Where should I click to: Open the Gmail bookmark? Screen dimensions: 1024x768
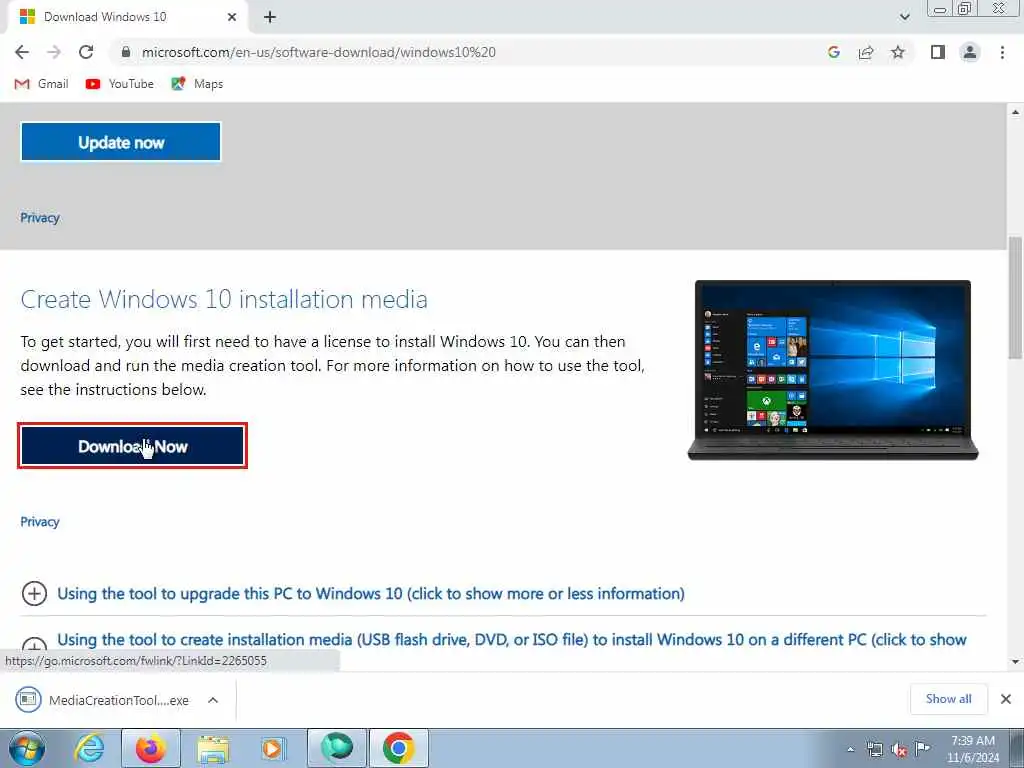pyautogui.click(x=41, y=84)
